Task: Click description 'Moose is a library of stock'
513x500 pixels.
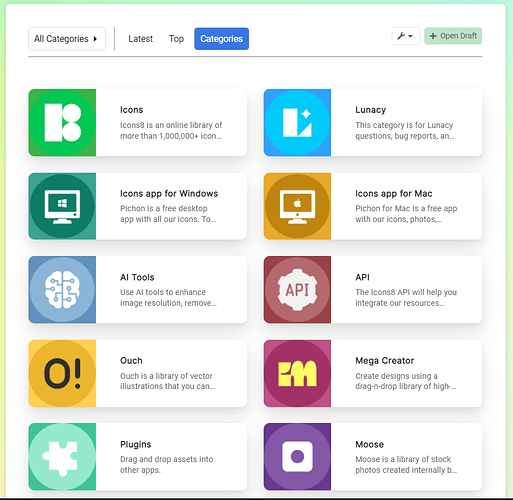Action: [403, 459]
